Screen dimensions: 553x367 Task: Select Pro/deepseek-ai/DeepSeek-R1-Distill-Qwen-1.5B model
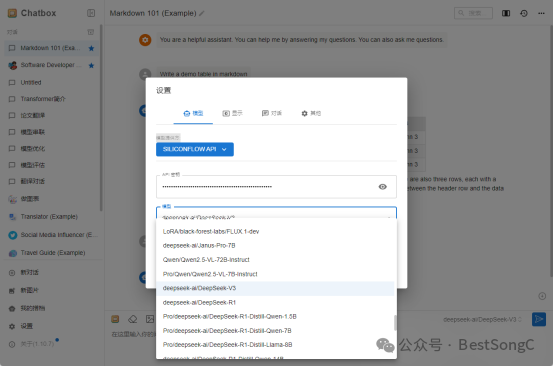[275, 317]
